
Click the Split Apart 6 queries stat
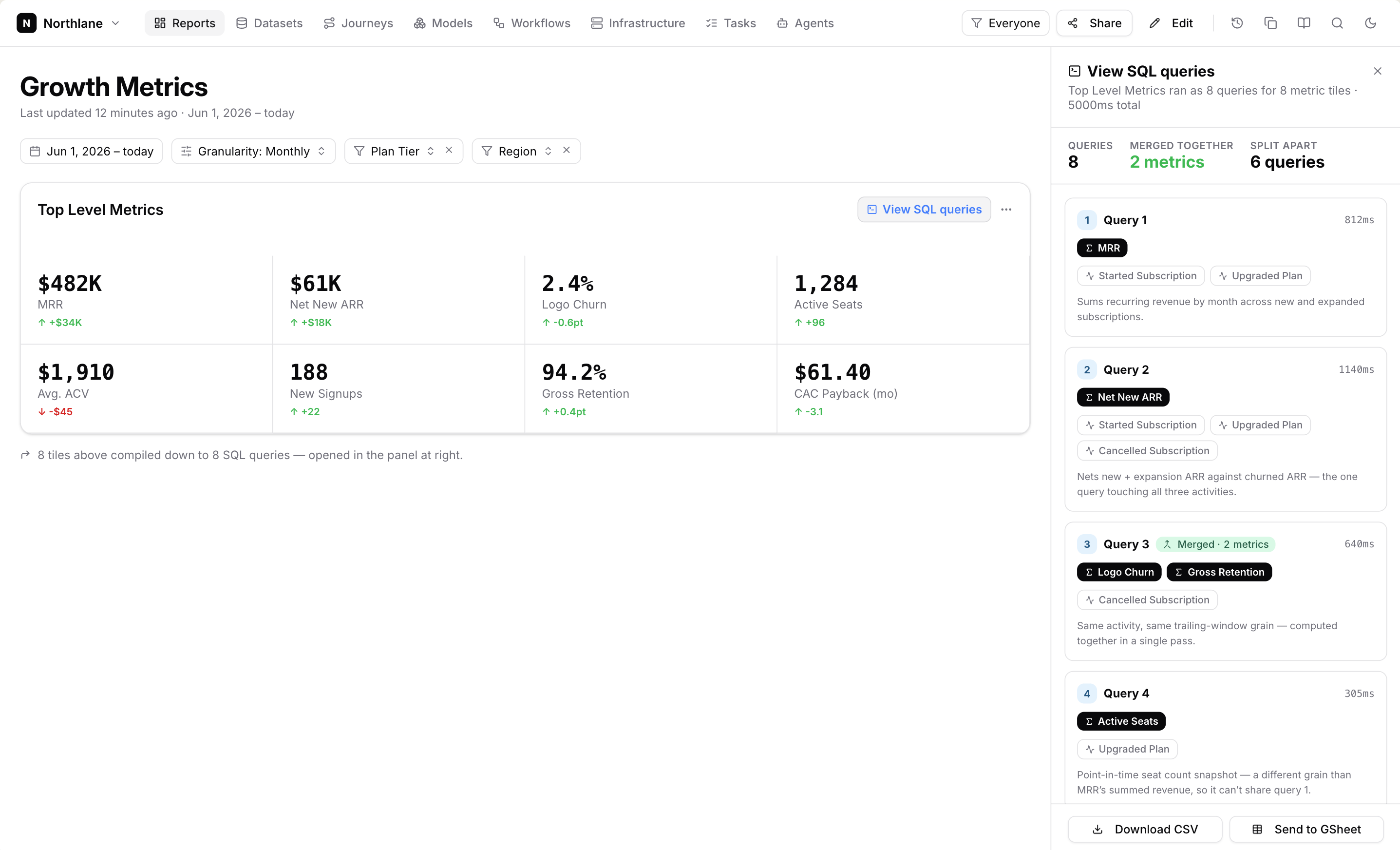tap(1287, 156)
